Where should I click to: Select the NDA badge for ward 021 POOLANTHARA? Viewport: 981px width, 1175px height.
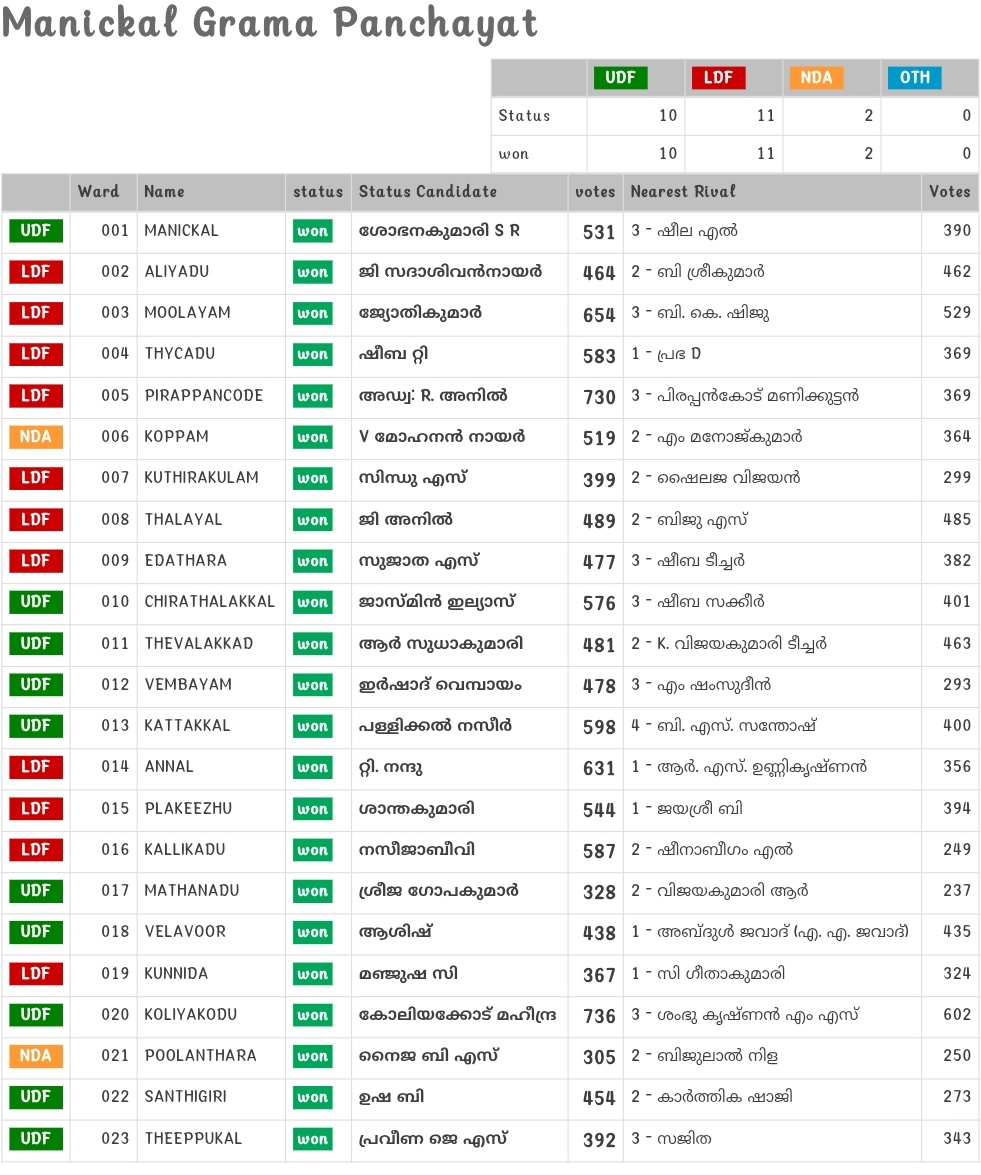[36, 1056]
